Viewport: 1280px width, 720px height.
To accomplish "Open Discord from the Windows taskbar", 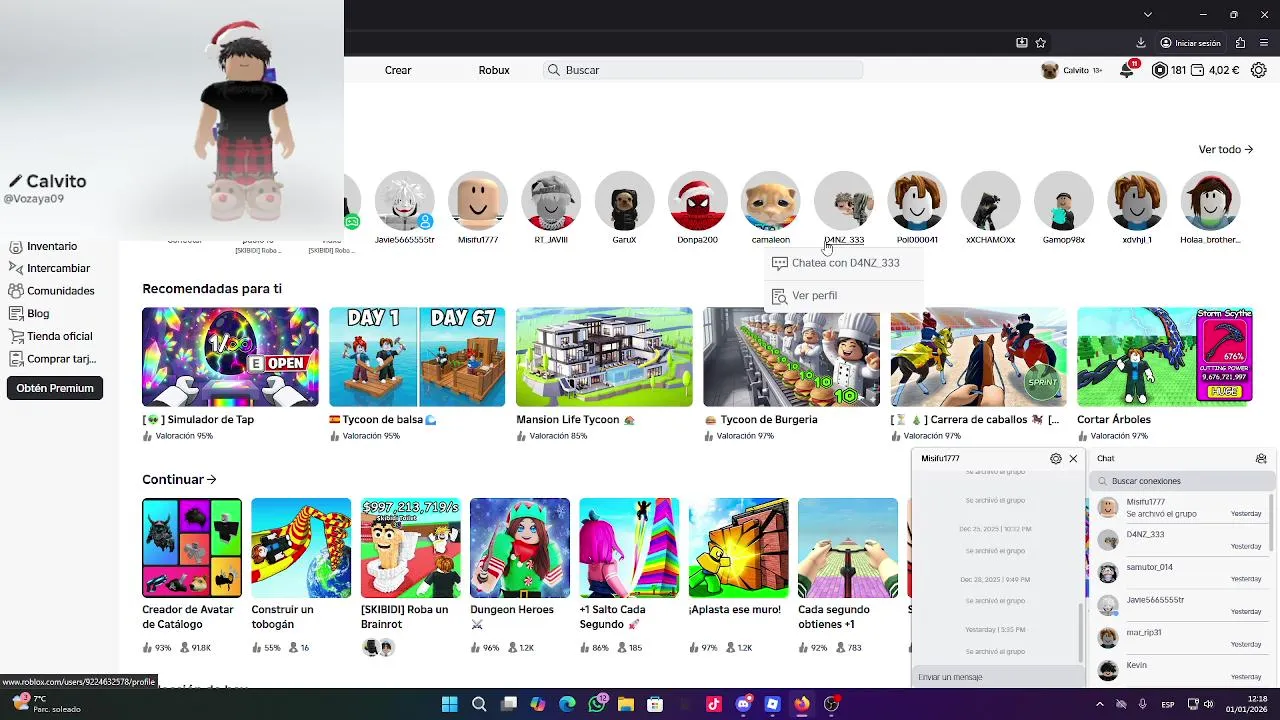I will [743, 704].
